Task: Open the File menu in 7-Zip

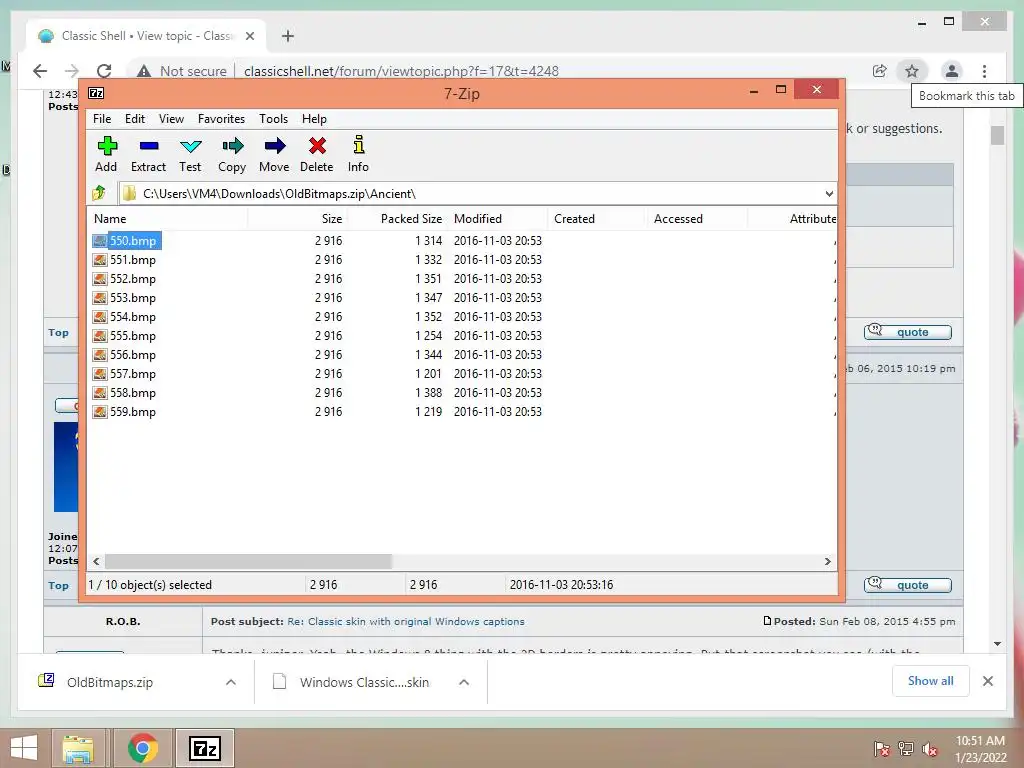Action: click(102, 119)
